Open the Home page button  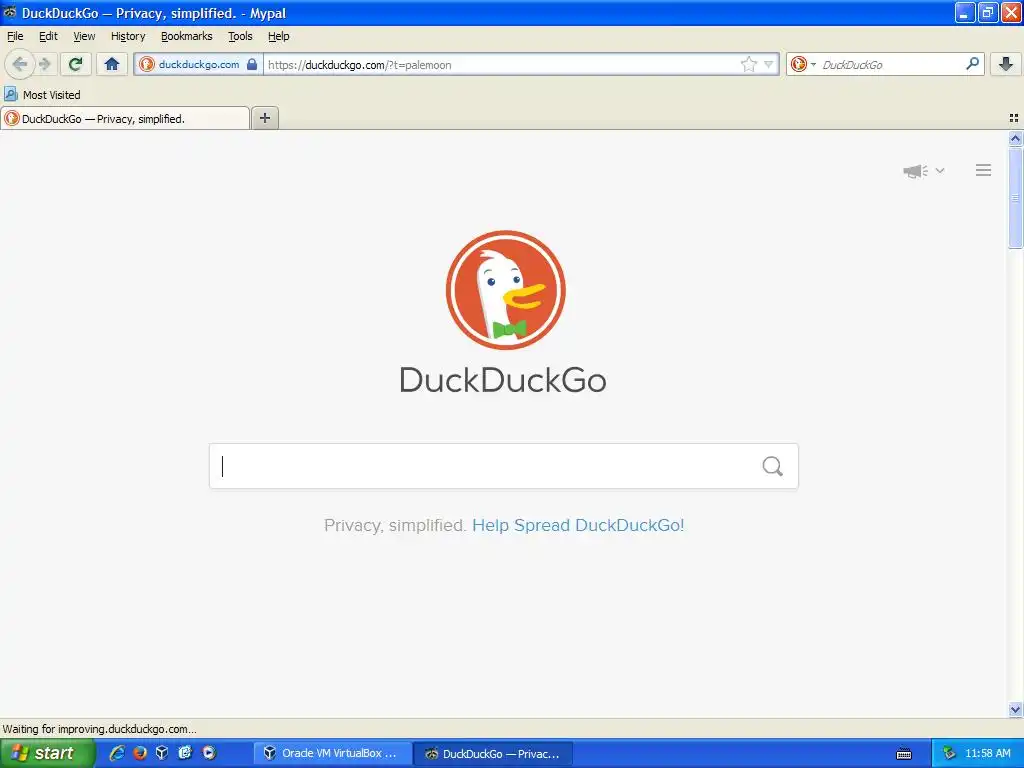point(112,64)
